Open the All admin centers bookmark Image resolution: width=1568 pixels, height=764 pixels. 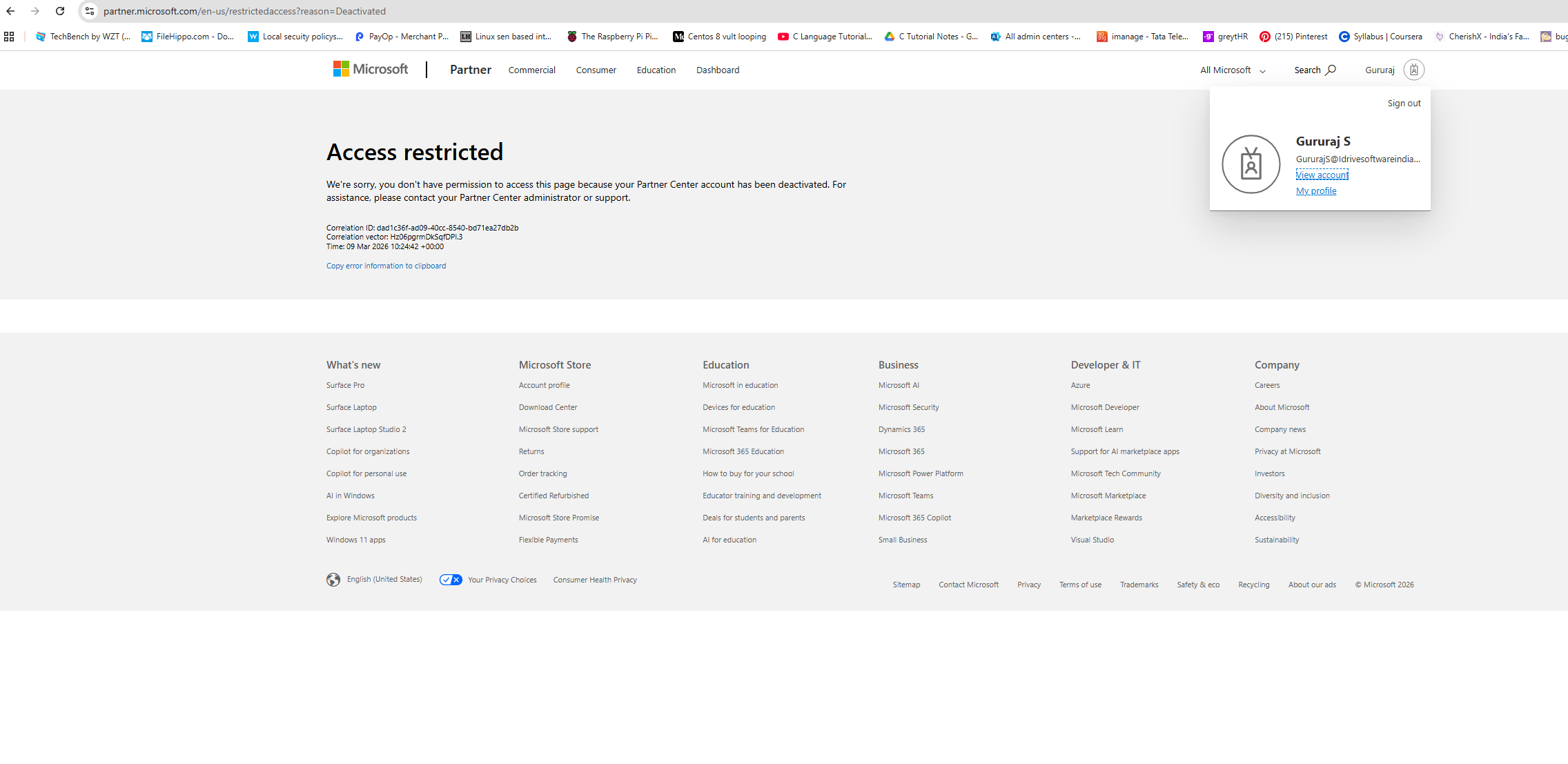pos(1036,37)
